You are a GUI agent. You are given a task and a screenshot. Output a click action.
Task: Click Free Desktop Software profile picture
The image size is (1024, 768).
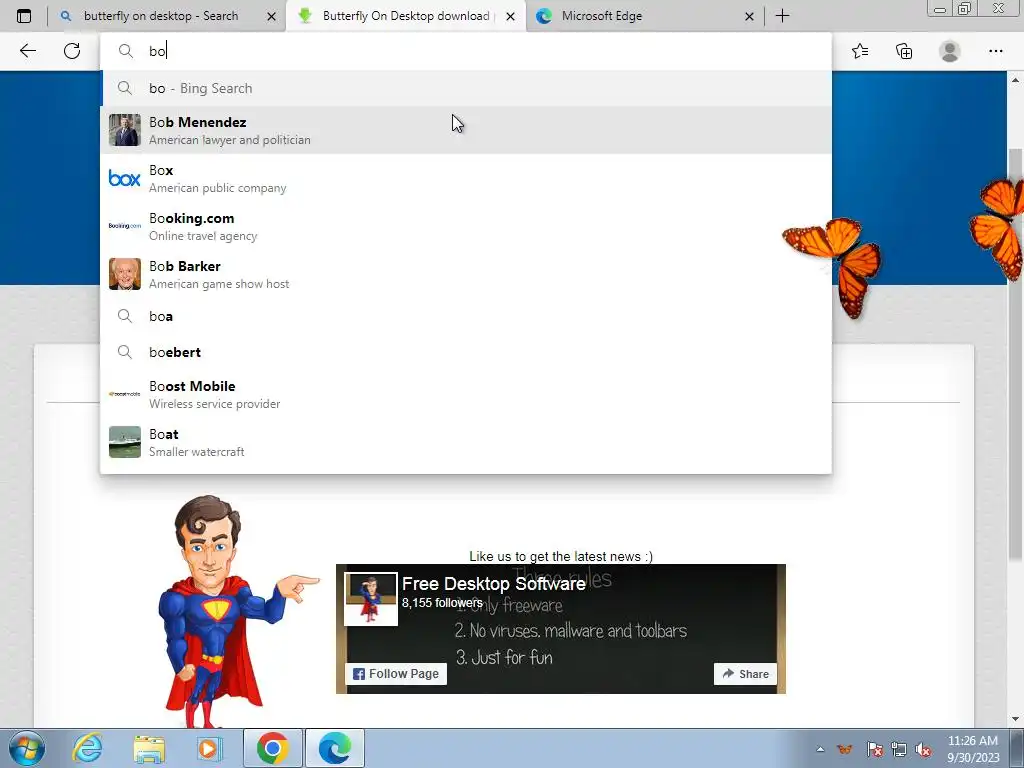click(371, 599)
